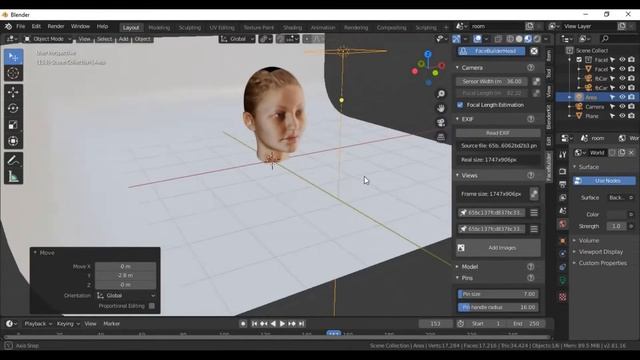
Task: Open the File menu
Action: coord(20,27)
